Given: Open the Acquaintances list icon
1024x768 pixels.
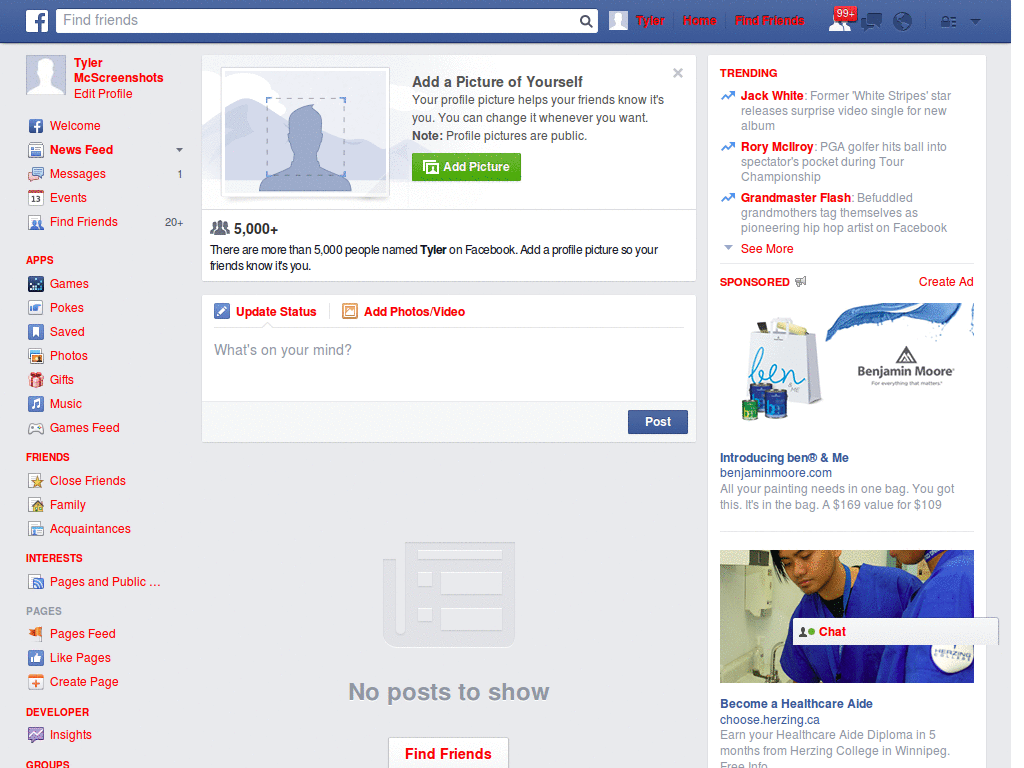Looking at the screenshot, I should point(36,529).
